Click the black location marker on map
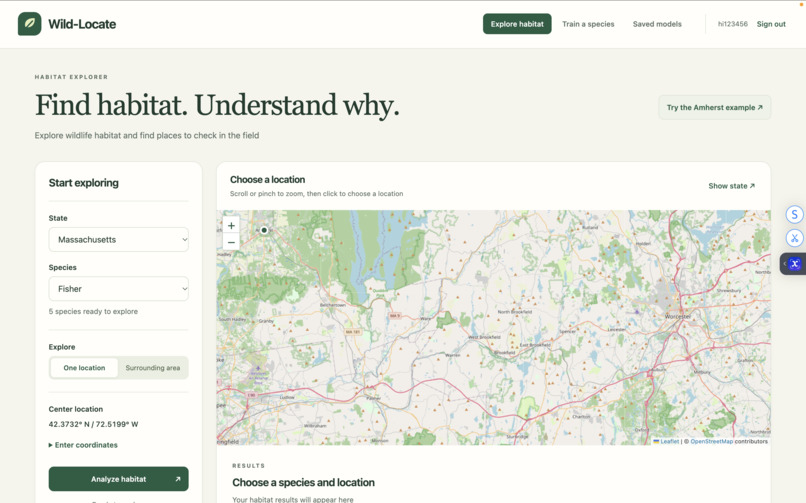Viewport: 806px width, 503px height. [x=264, y=230]
